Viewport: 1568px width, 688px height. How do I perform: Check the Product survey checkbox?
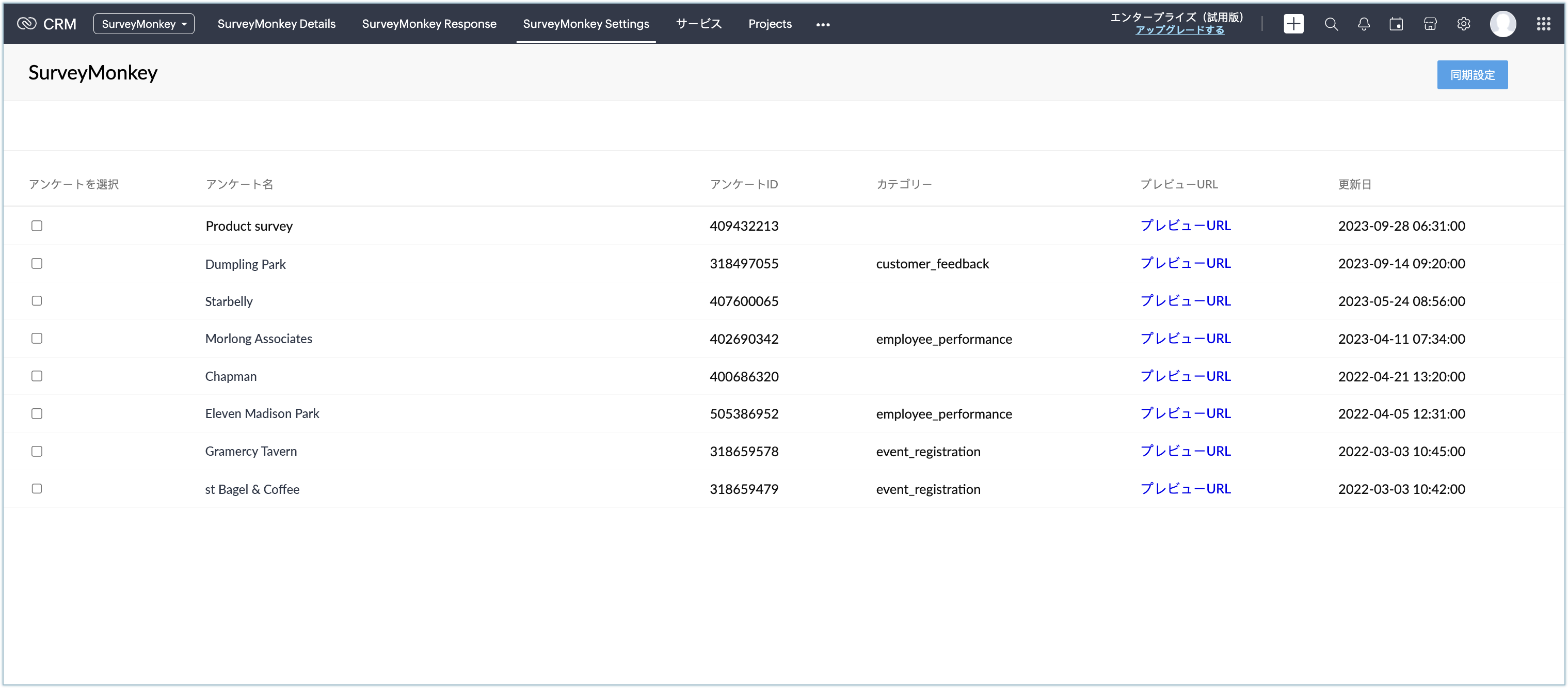[x=37, y=226]
